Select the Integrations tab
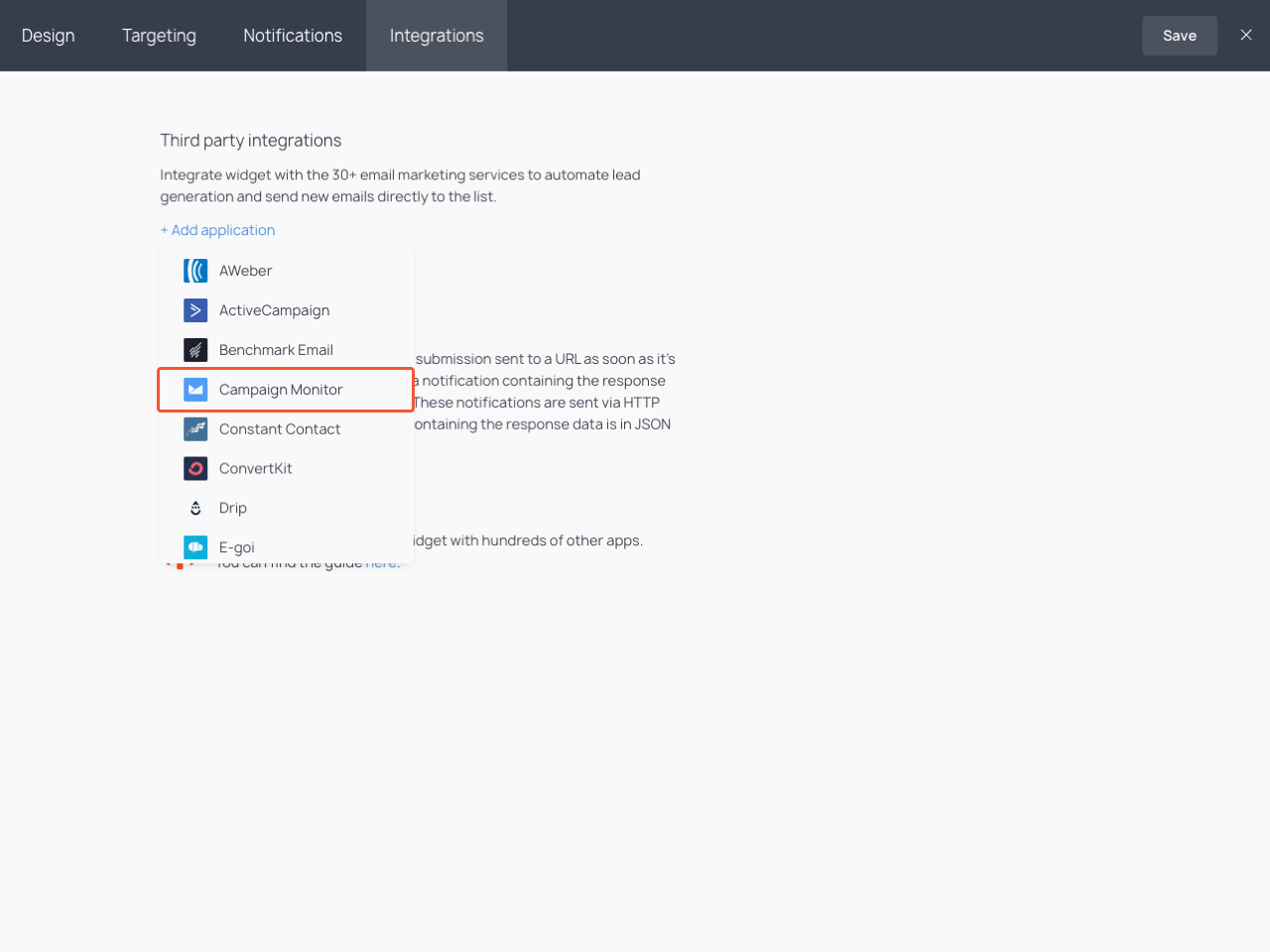Screen dimensions: 1270x952 [x=437, y=36]
